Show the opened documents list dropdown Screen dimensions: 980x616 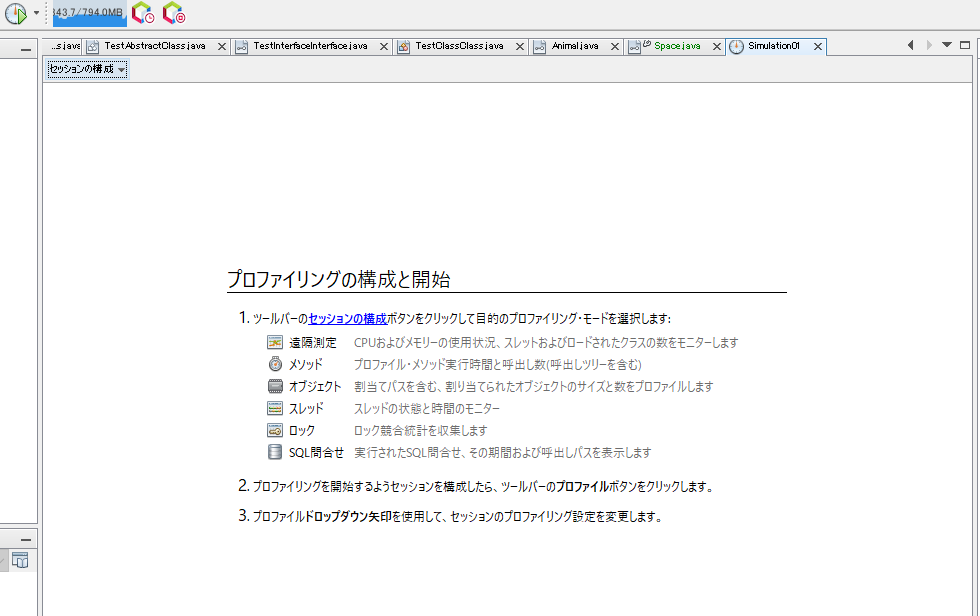[947, 45]
